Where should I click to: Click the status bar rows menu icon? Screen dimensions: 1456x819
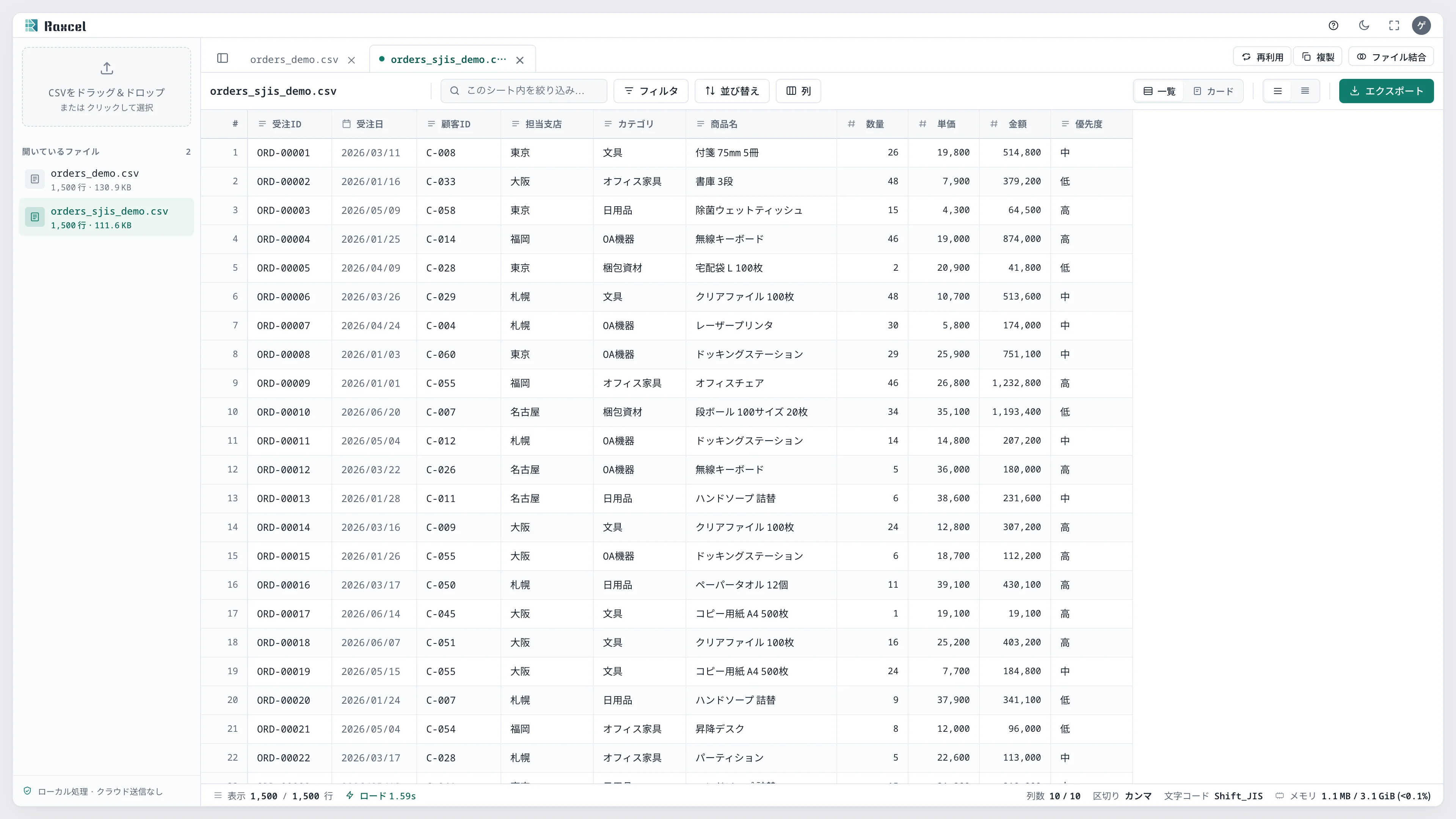click(x=218, y=796)
